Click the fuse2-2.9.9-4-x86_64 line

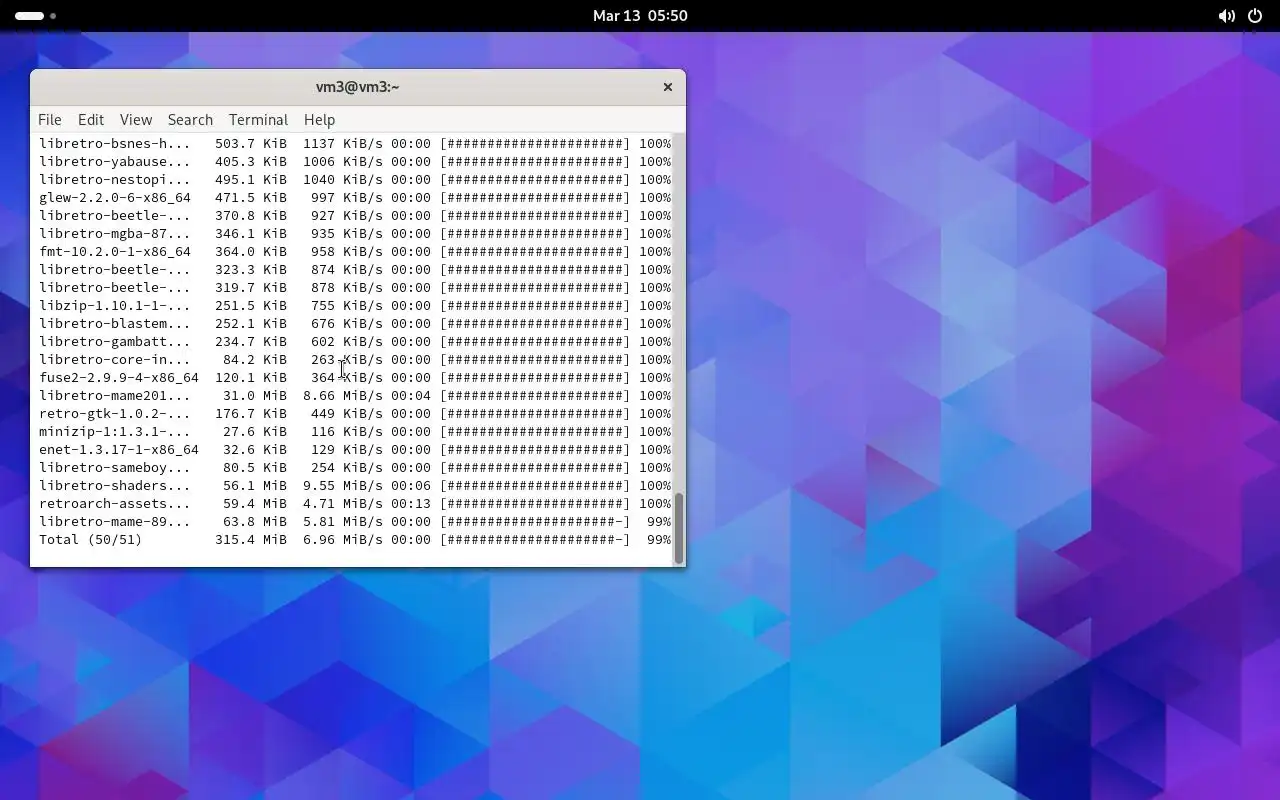click(355, 377)
